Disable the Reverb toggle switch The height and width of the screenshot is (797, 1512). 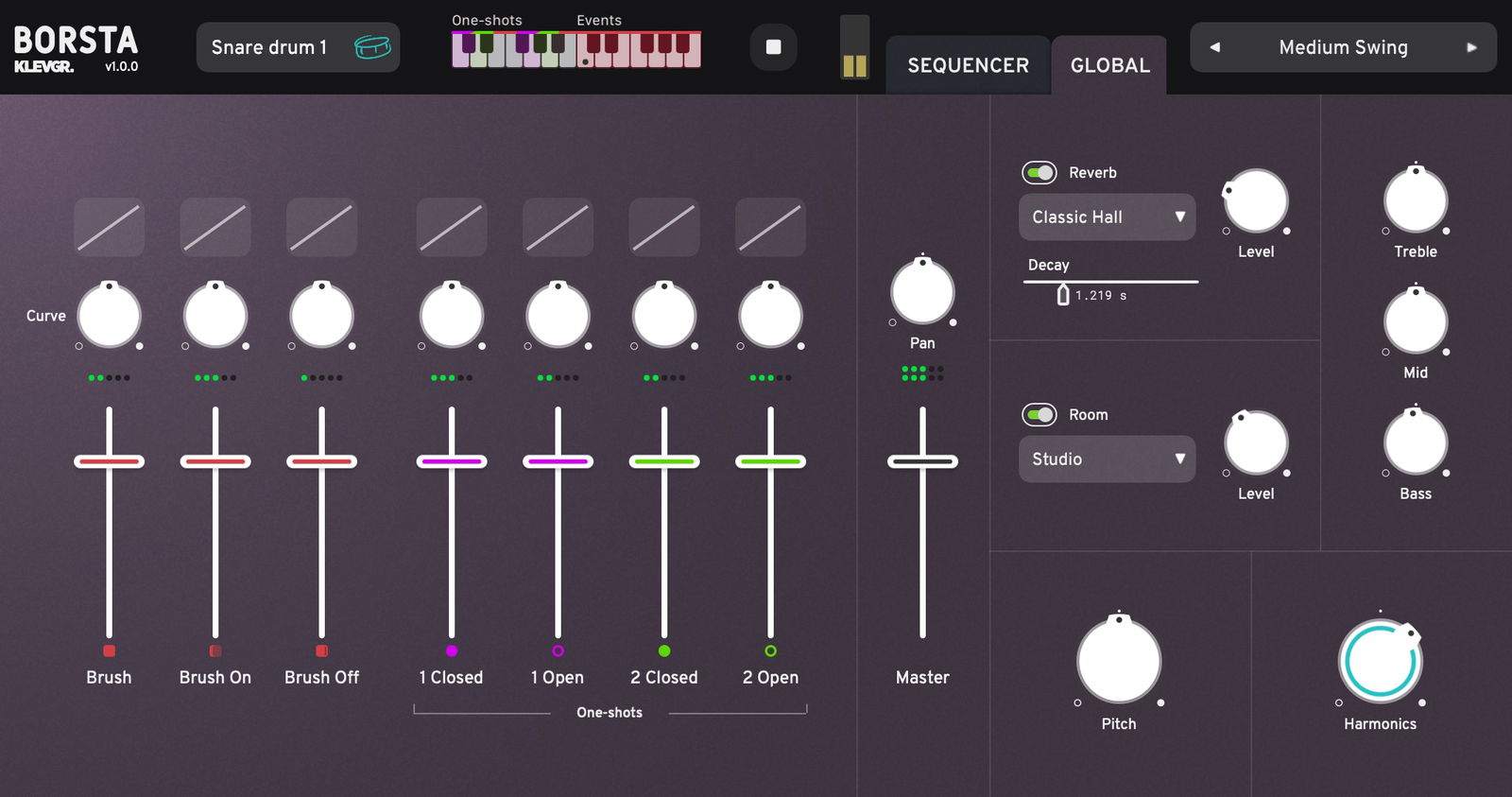(x=1039, y=173)
